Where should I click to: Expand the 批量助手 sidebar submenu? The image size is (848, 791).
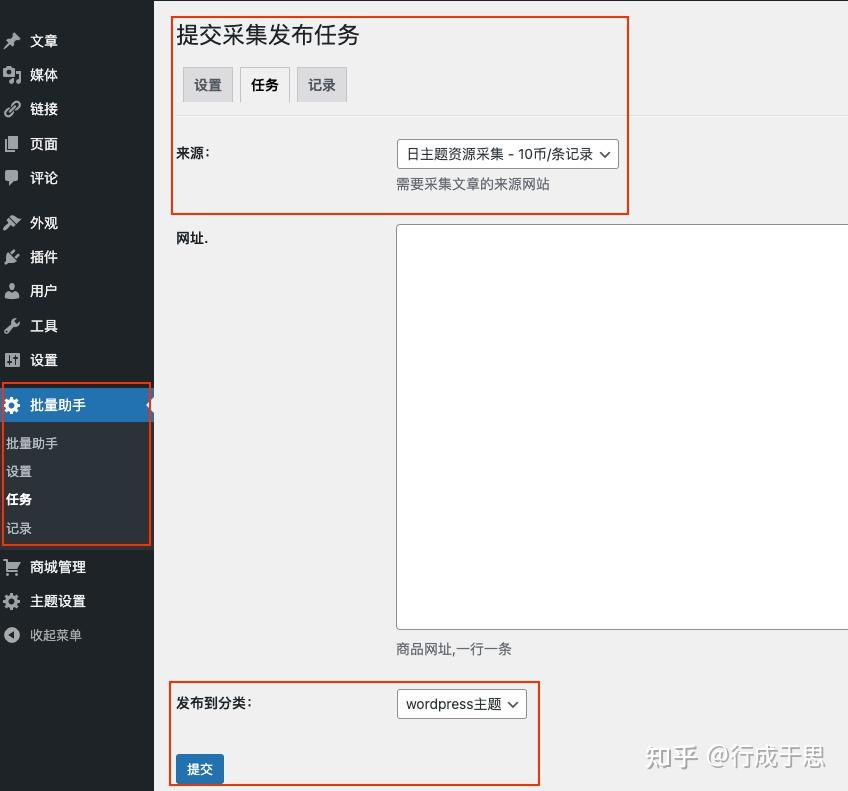(x=60, y=405)
